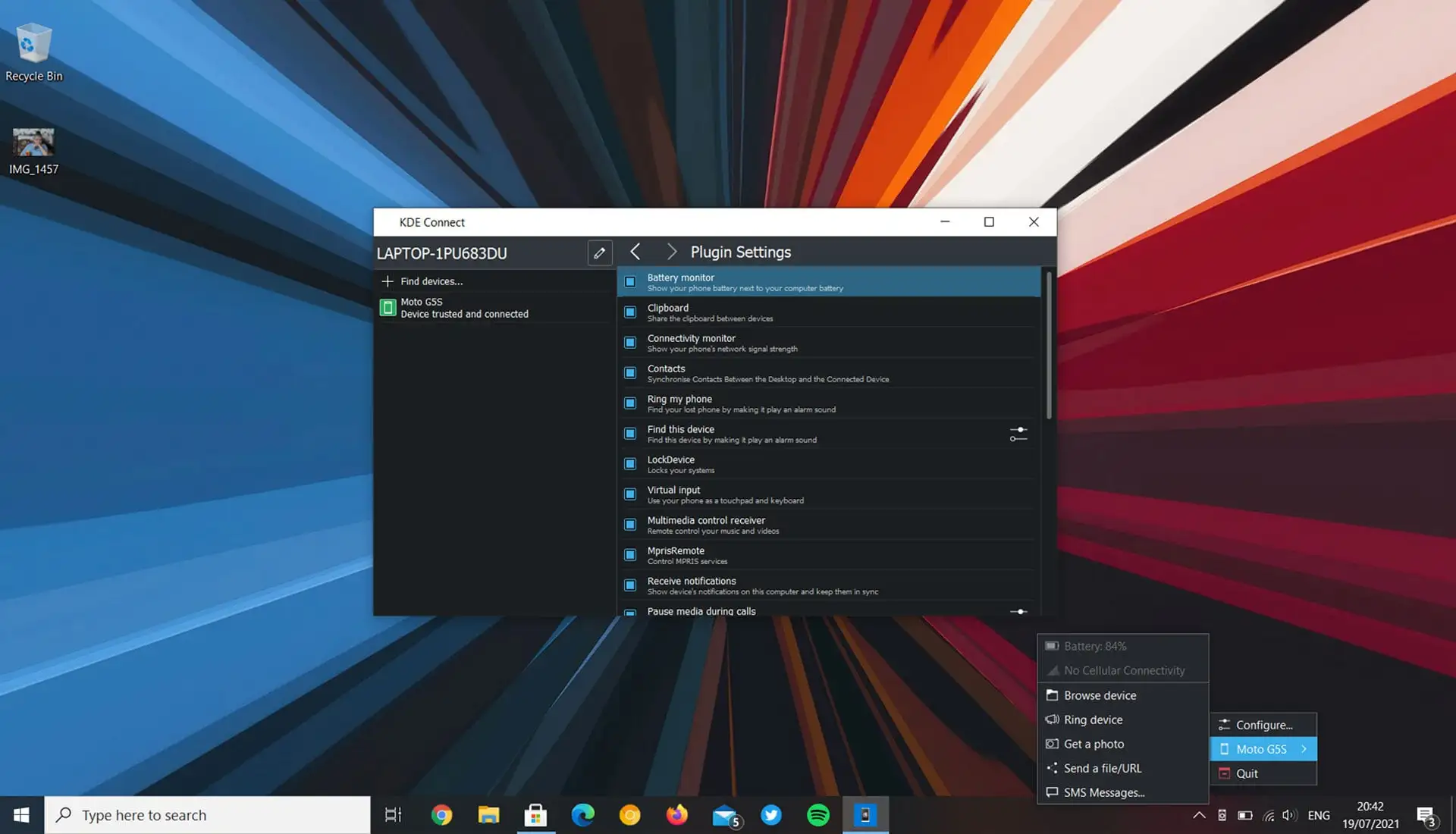Expand the Moto G5S submenu
The height and width of the screenshot is (834, 1456).
click(1263, 748)
